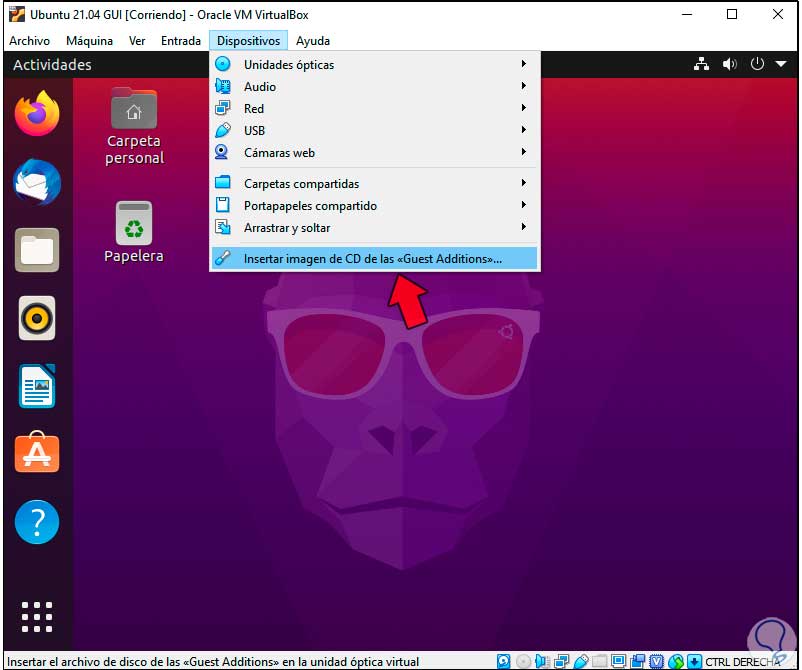Click optical disc indicator in status bar
Image resolution: width=802 pixels, height=670 pixels.
tap(523, 661)
